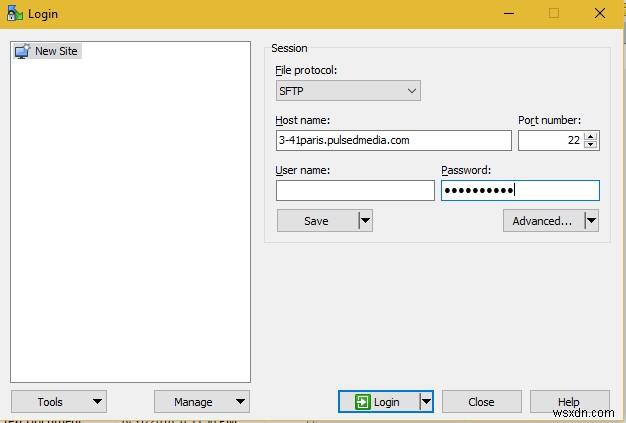
Task: Increase port number with up arrow
Action: tap(590, 136)
